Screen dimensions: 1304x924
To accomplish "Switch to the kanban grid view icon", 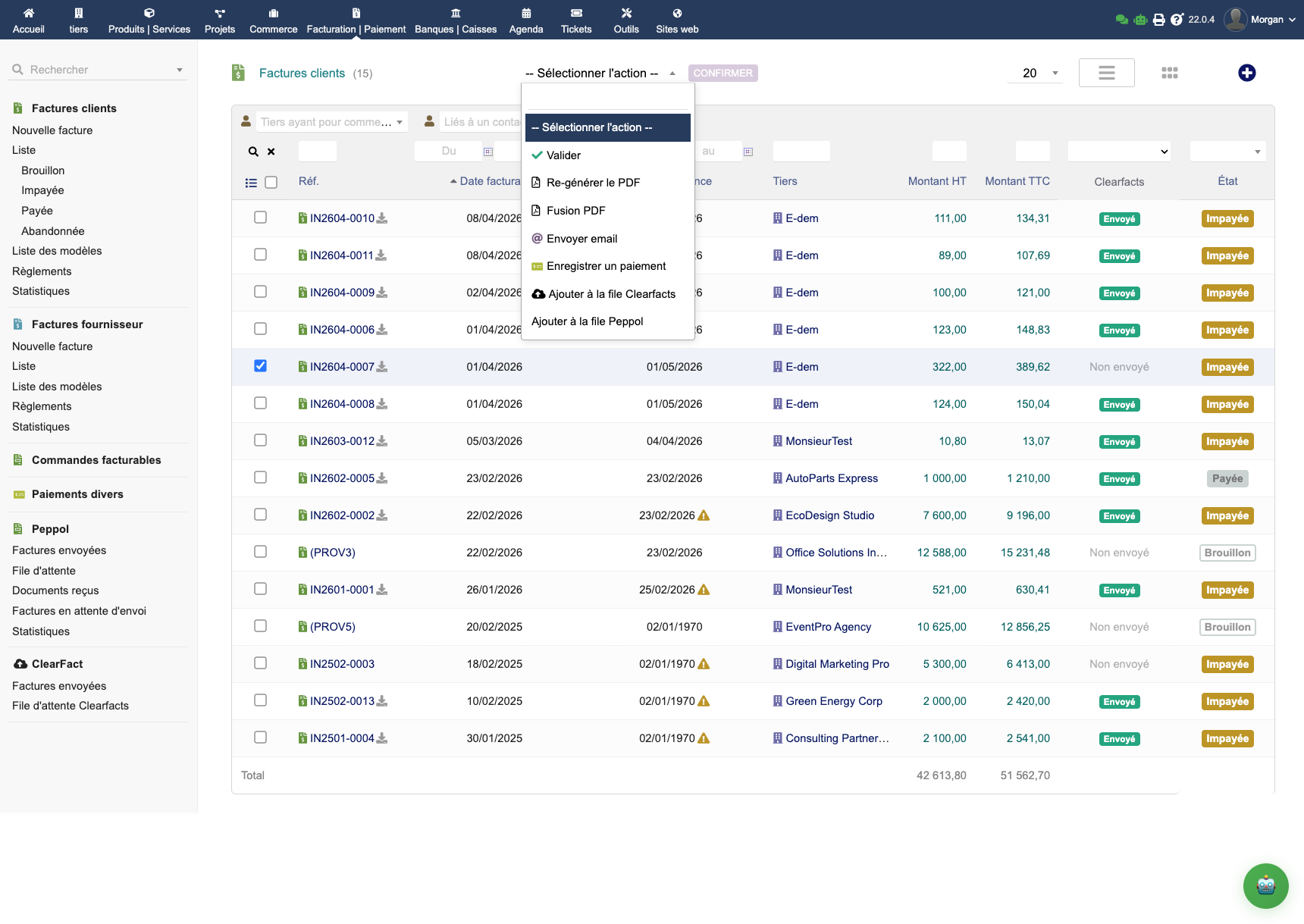I will (1169, 73).
